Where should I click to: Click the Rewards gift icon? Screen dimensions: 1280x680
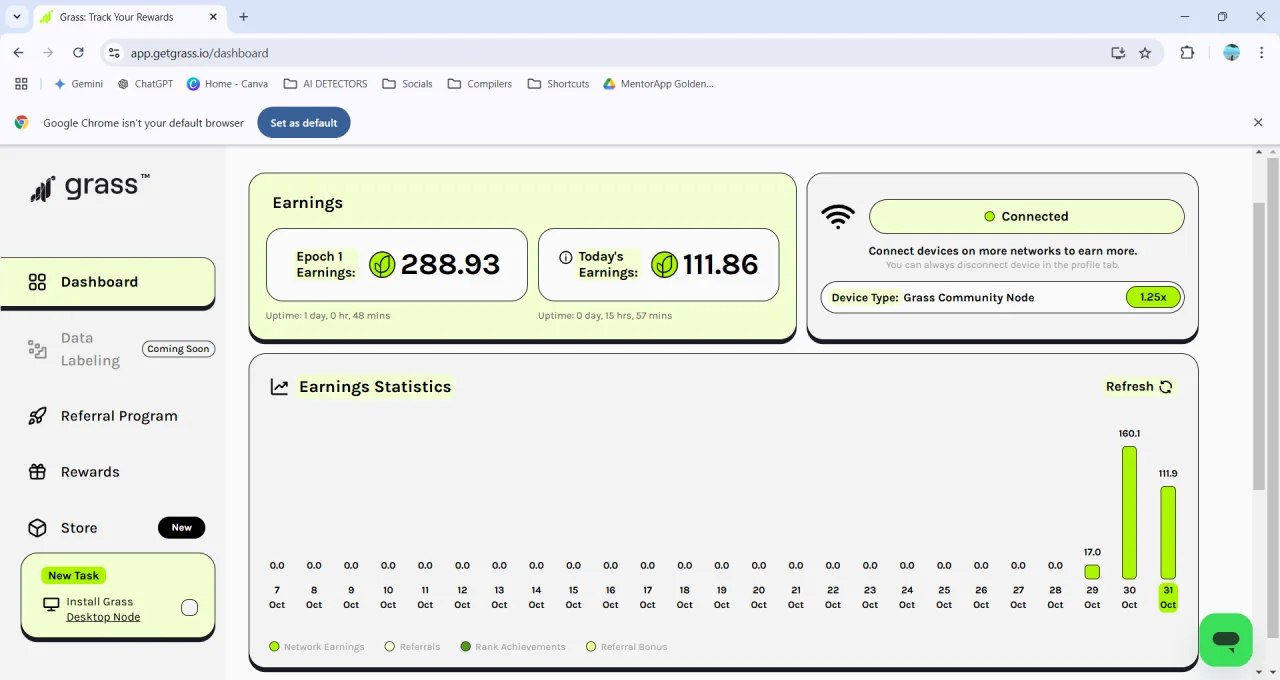tap(37, 472)
